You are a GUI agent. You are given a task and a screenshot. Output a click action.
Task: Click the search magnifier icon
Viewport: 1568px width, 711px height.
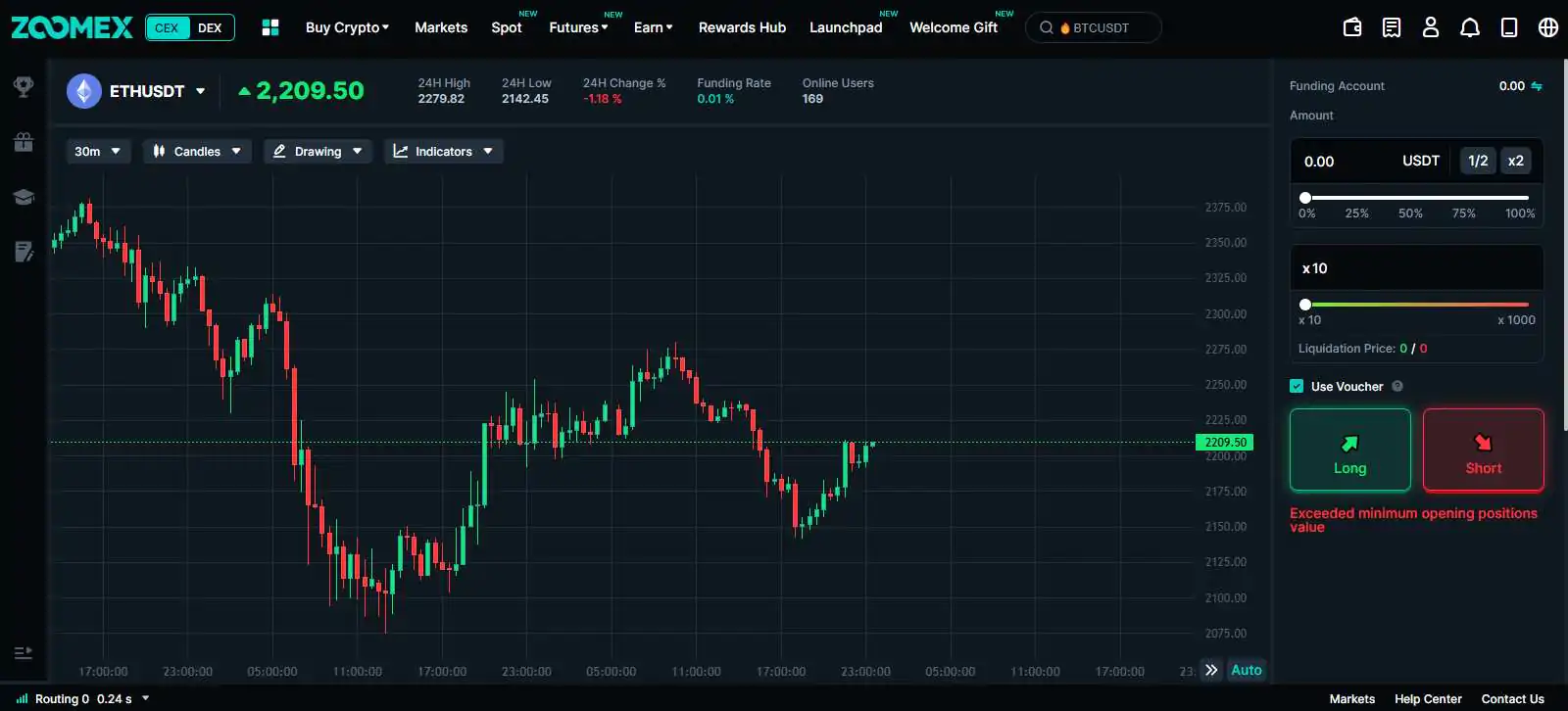coord(1047,27)
